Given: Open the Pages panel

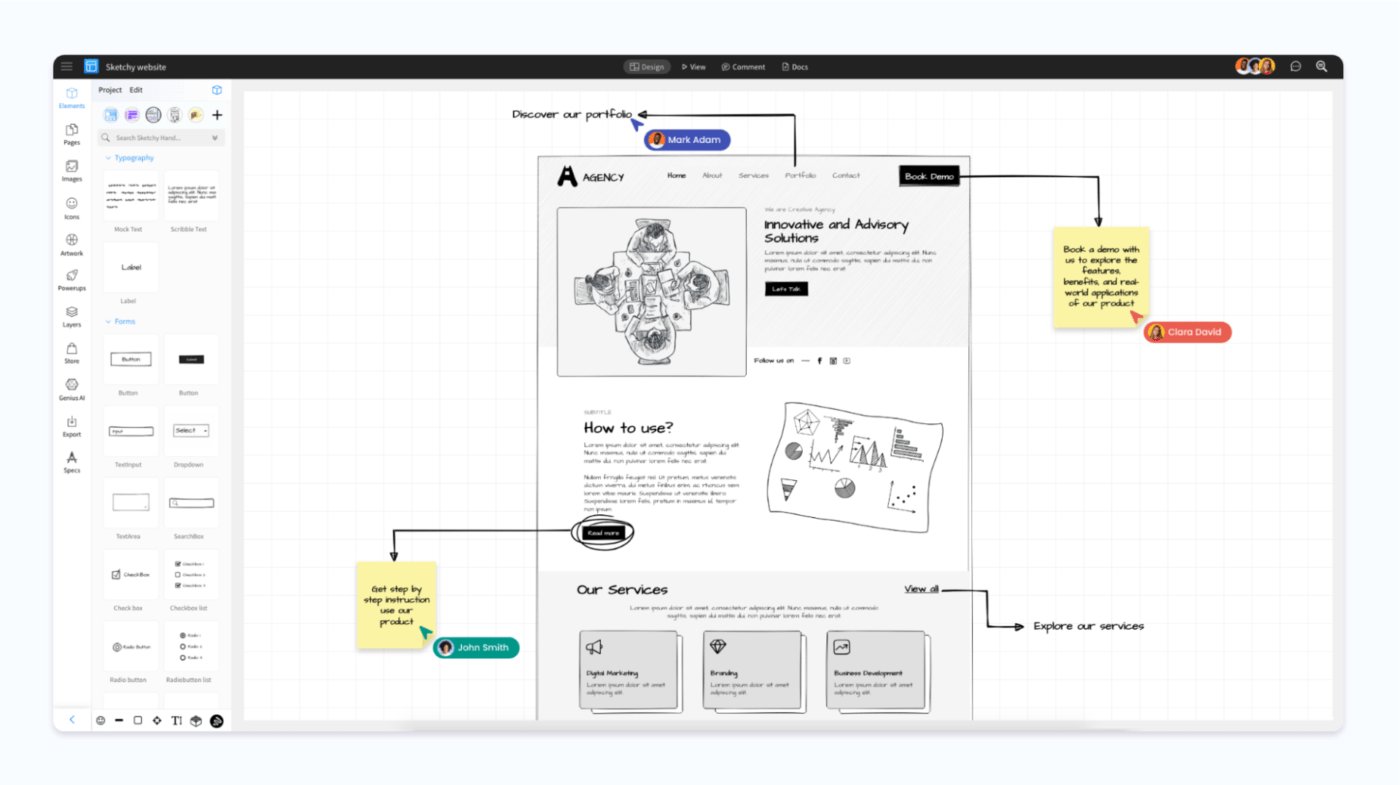Looking at the screenshot, I should pyautogui.click(x=72, y=135).
